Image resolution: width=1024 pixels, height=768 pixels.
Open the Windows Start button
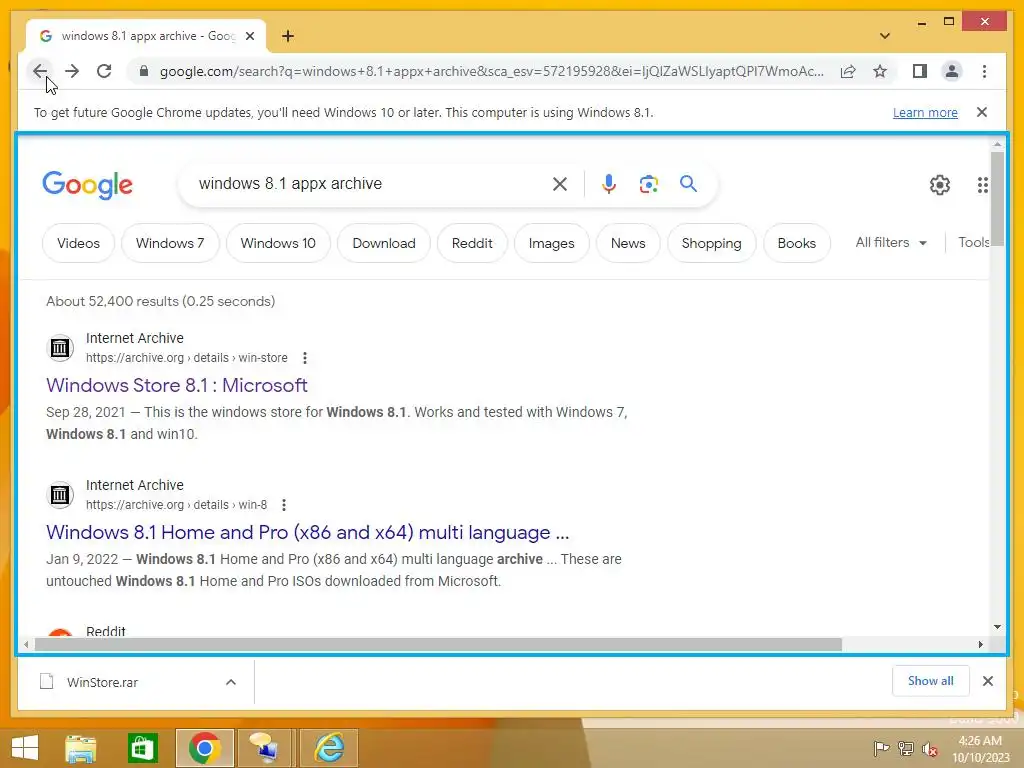(25, 748)
